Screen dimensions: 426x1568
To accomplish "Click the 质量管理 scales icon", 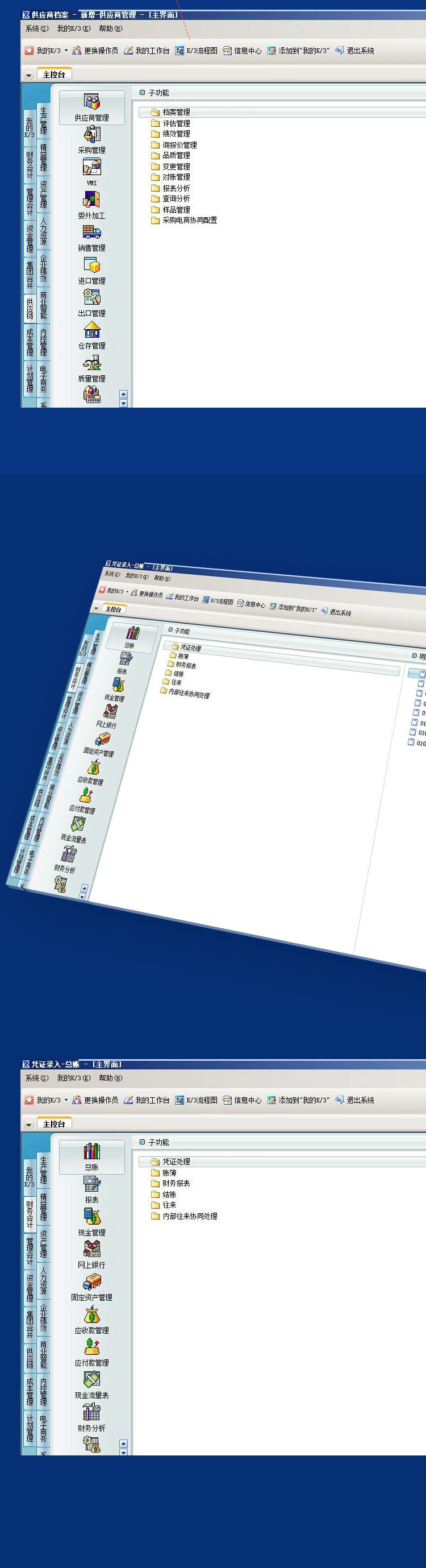I will pyautogui.click(x=92, y=363).
